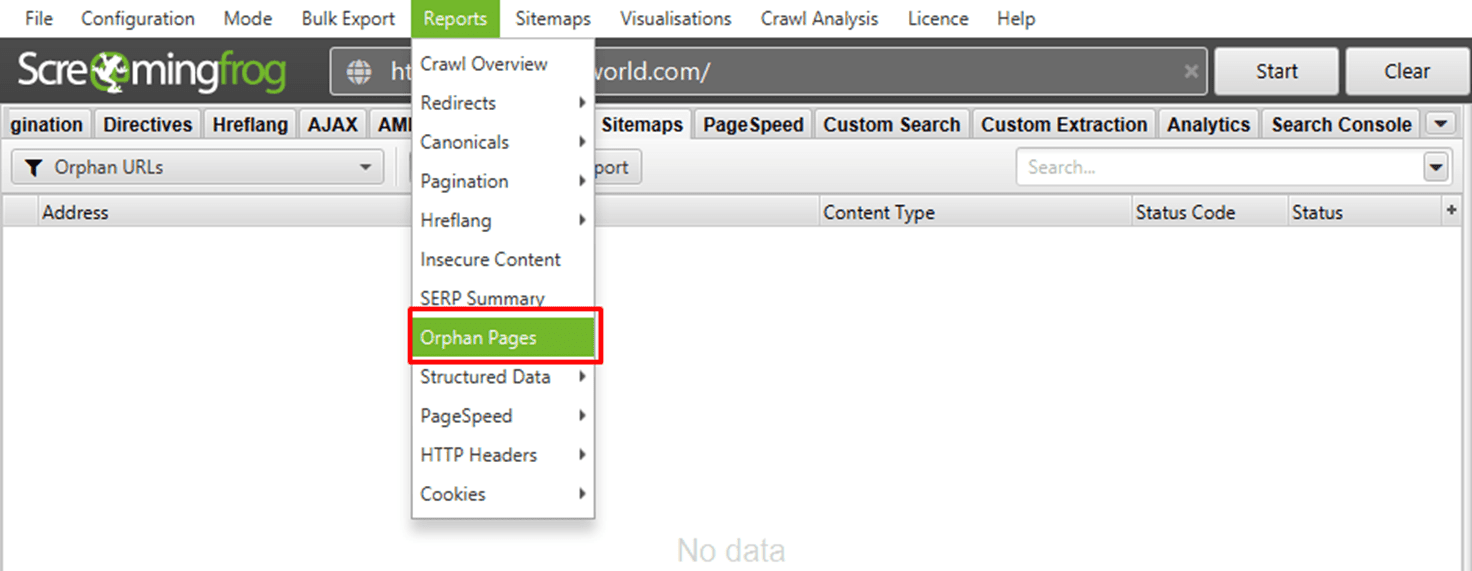Open the Bulk Export menu

[348, 18]
